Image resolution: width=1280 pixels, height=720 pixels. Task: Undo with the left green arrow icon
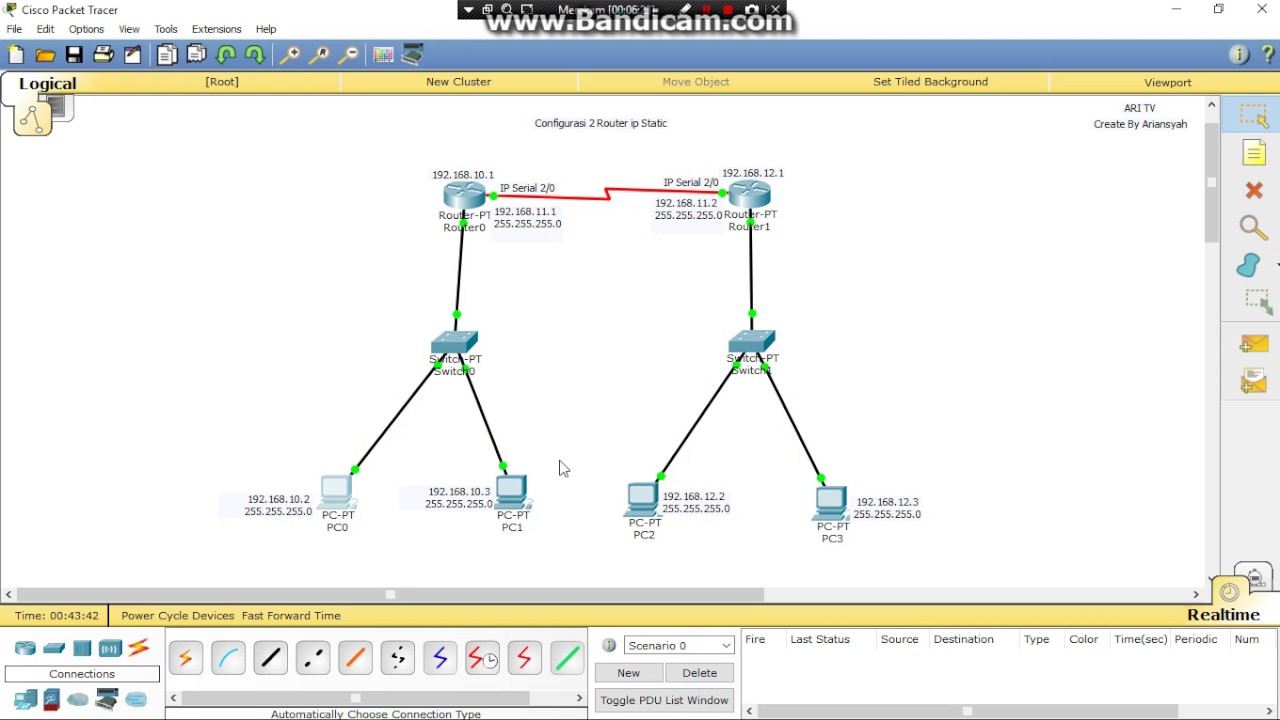tap(226, 55)
